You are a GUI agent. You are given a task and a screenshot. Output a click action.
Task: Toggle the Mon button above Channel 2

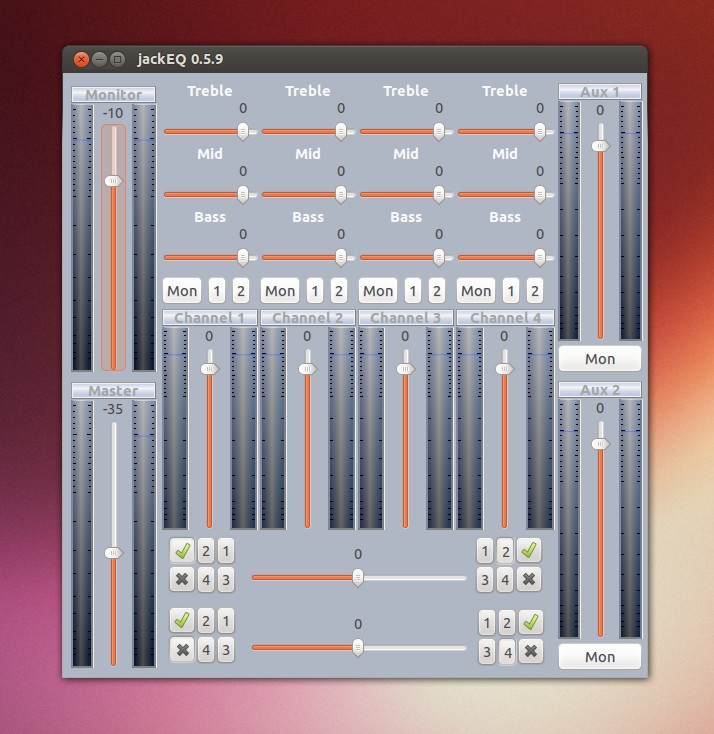point(280,291)
